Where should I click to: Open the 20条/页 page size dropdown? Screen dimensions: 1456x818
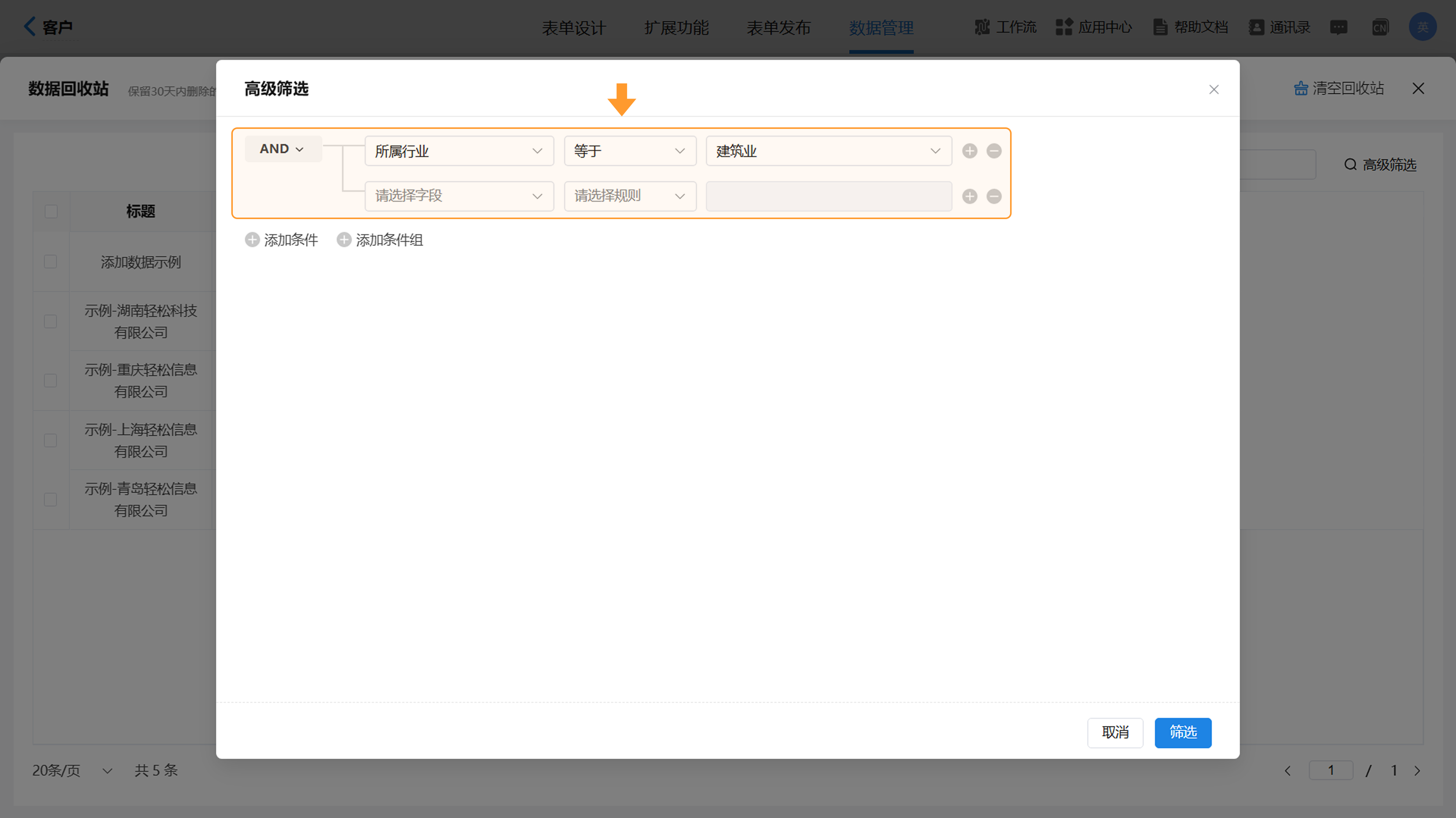click(72, 771)
